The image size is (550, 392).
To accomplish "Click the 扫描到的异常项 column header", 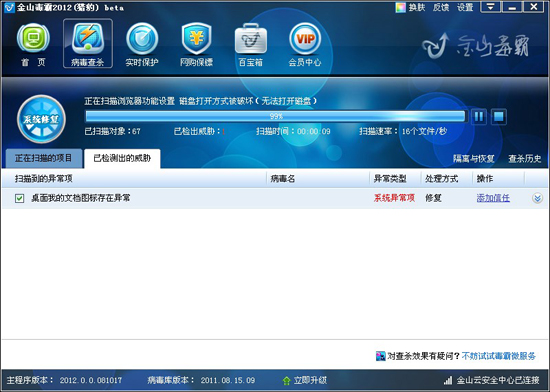I will click(134, 179).
